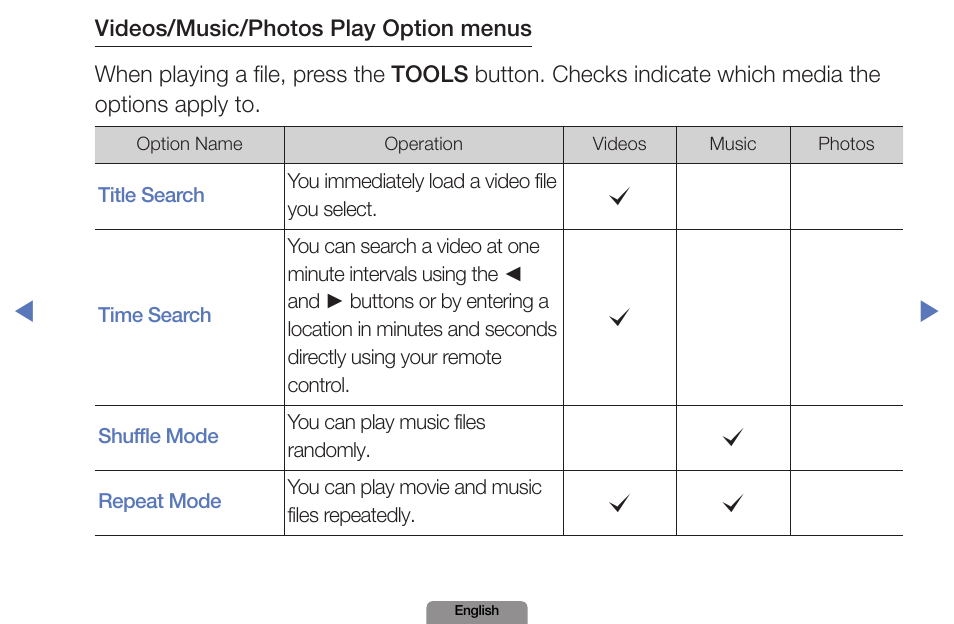Click the Videos checkmark for Time Search
This screenshot has height=624, width=954.
(619, 317)
